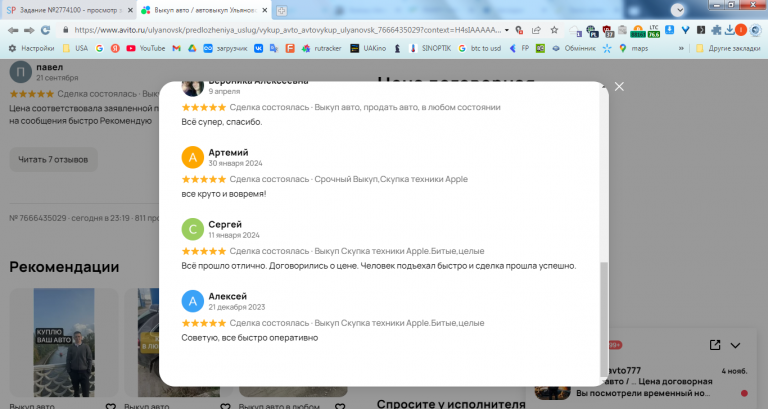Open chat in new window icon
This screenshot has height=409, width=768.
(715, 345)
